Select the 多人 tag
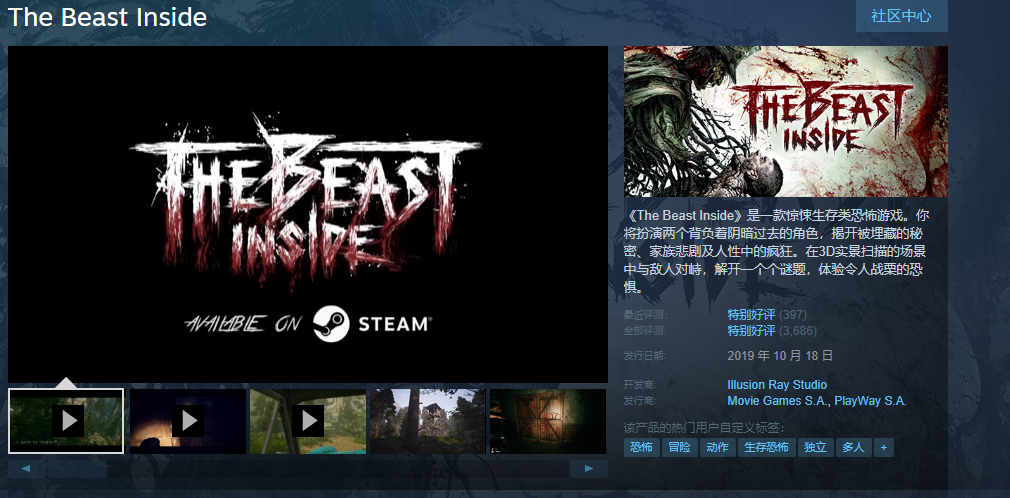The image size is (1010, 498). [x=853, y=447]
